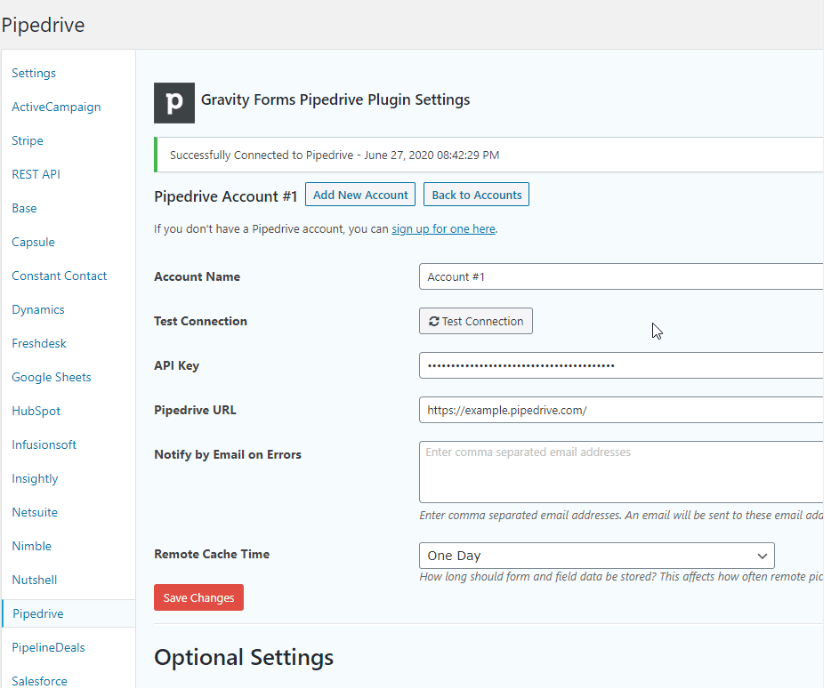Click into the API Key field

pyautogui.click(x=621, y=366)
